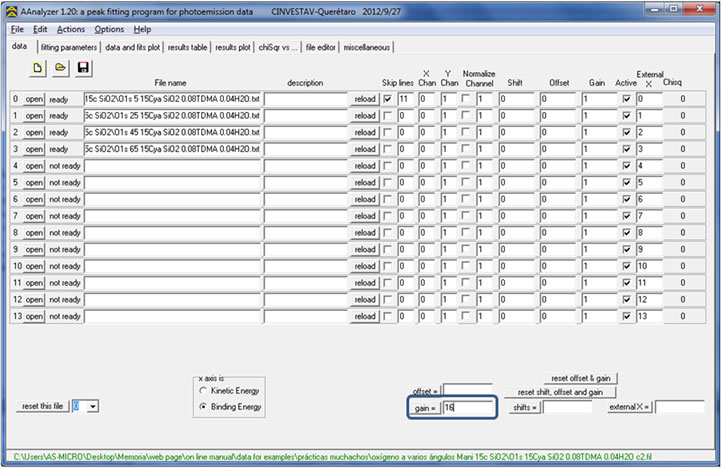721x468 pixels.
Task: Click the gain input field
Action: (468, 408)
